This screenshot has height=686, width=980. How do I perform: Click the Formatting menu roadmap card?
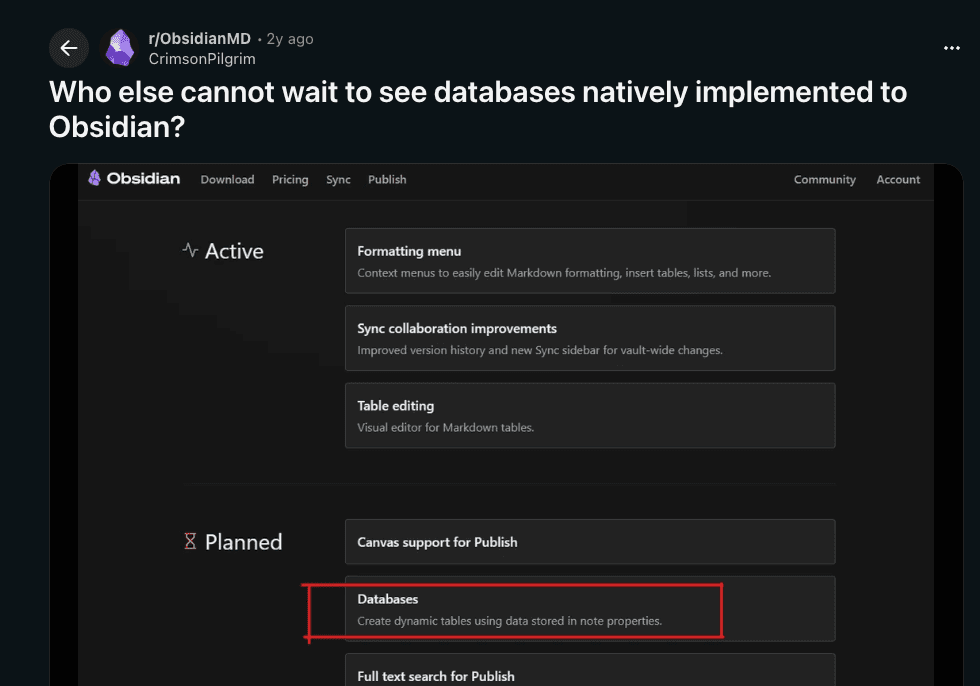pyautogui.click(x=590, y=261)
